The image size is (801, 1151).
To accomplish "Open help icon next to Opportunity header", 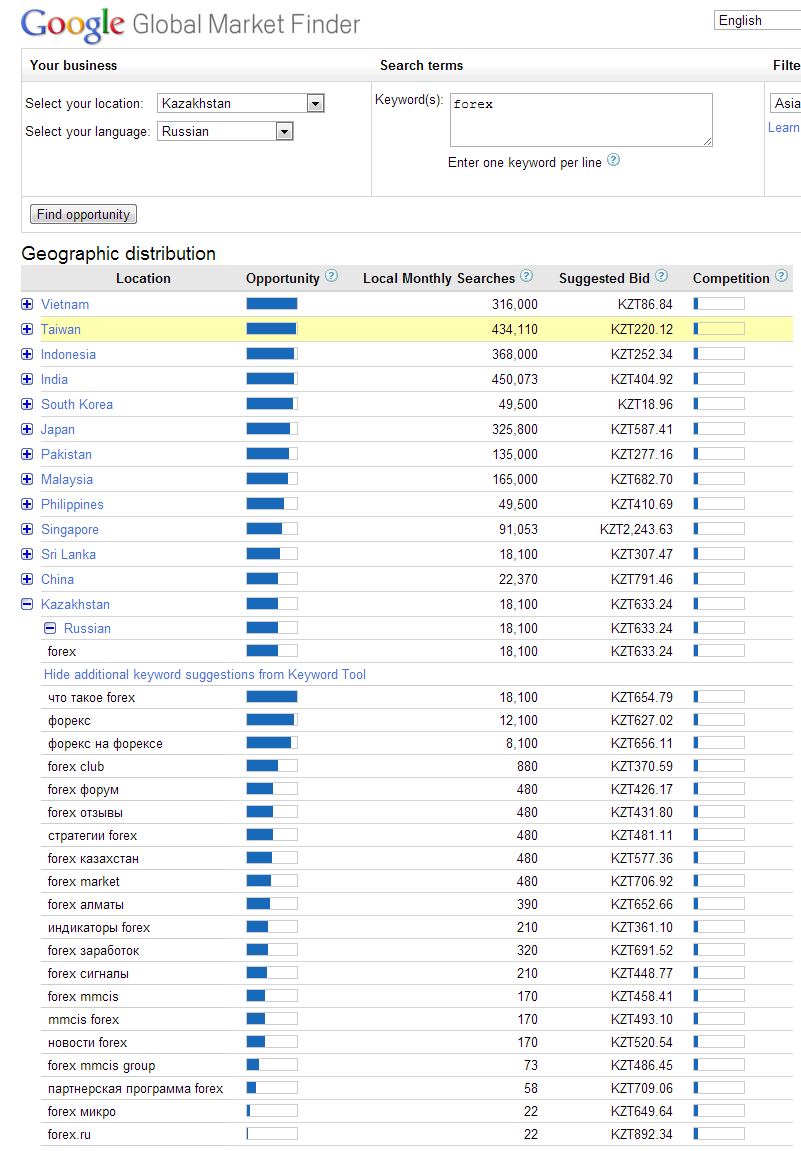I will click(332, 276).
